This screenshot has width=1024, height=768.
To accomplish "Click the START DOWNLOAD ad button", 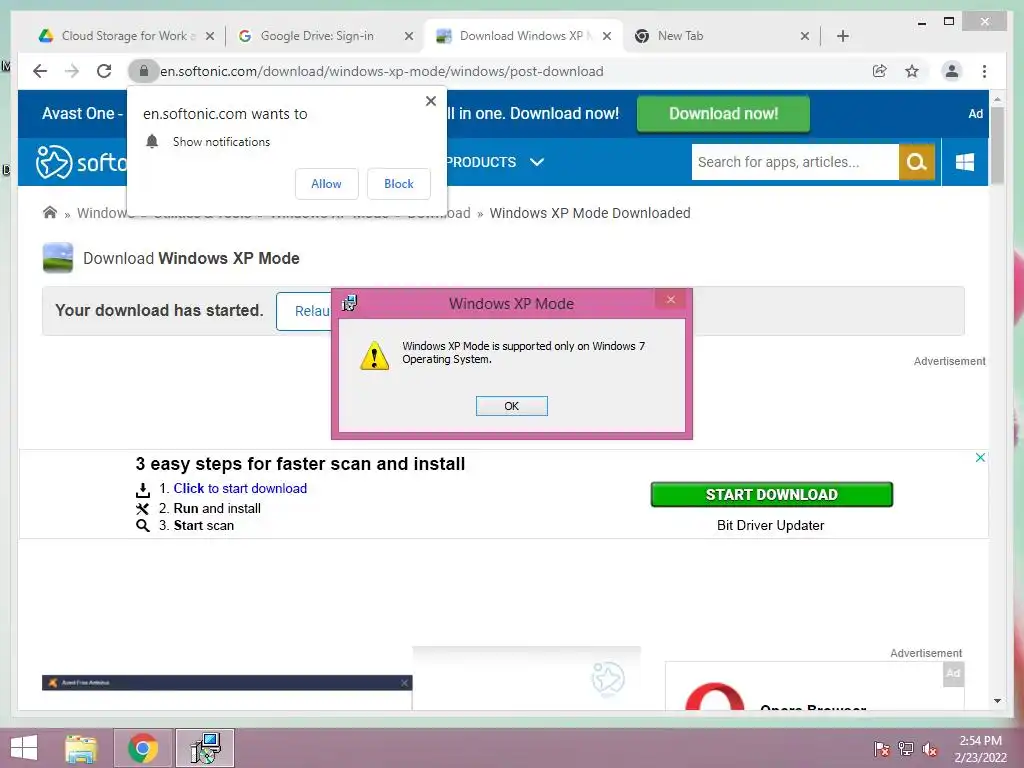I will coord(771,494).
